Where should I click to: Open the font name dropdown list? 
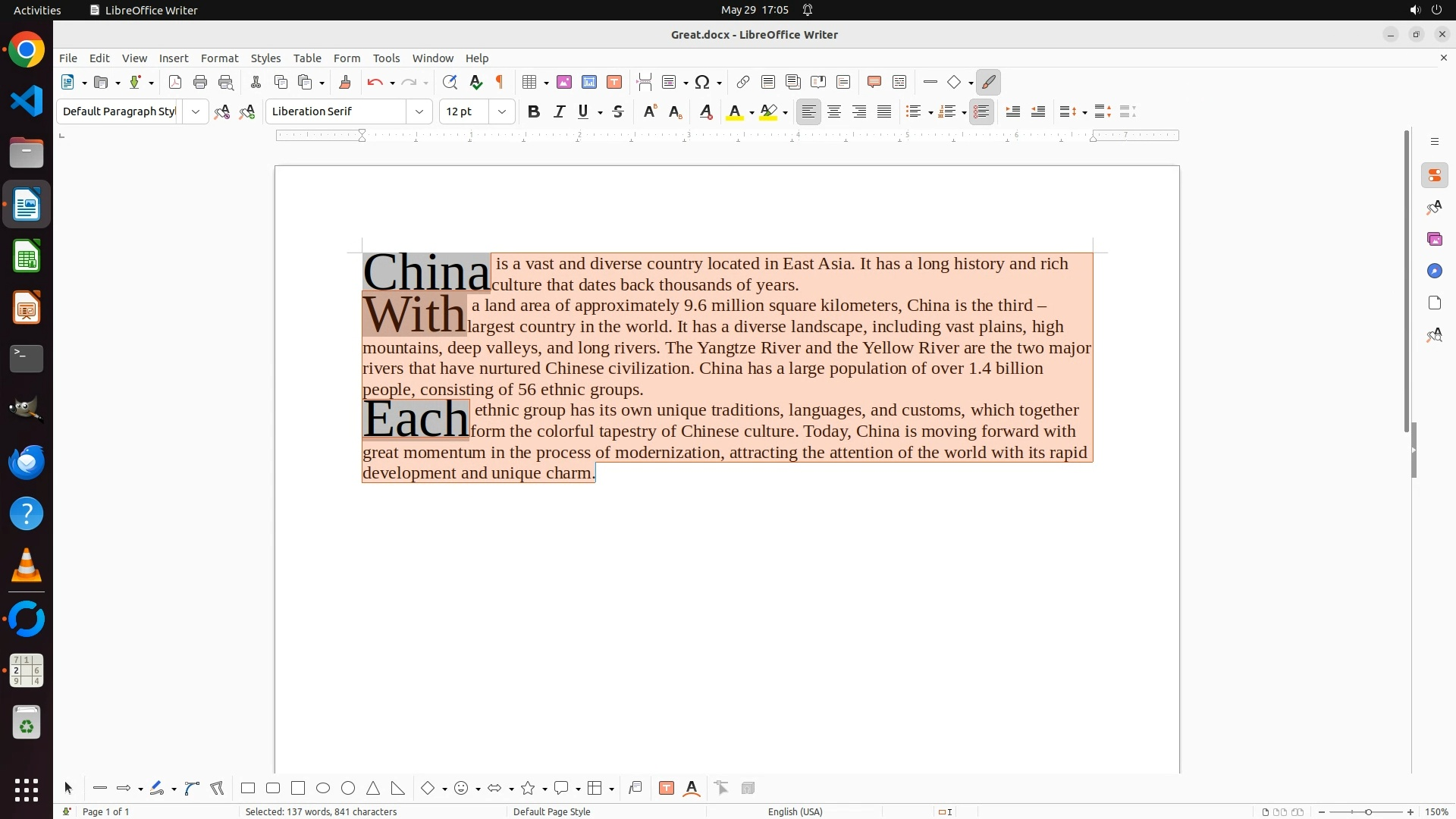coord(419,111)
